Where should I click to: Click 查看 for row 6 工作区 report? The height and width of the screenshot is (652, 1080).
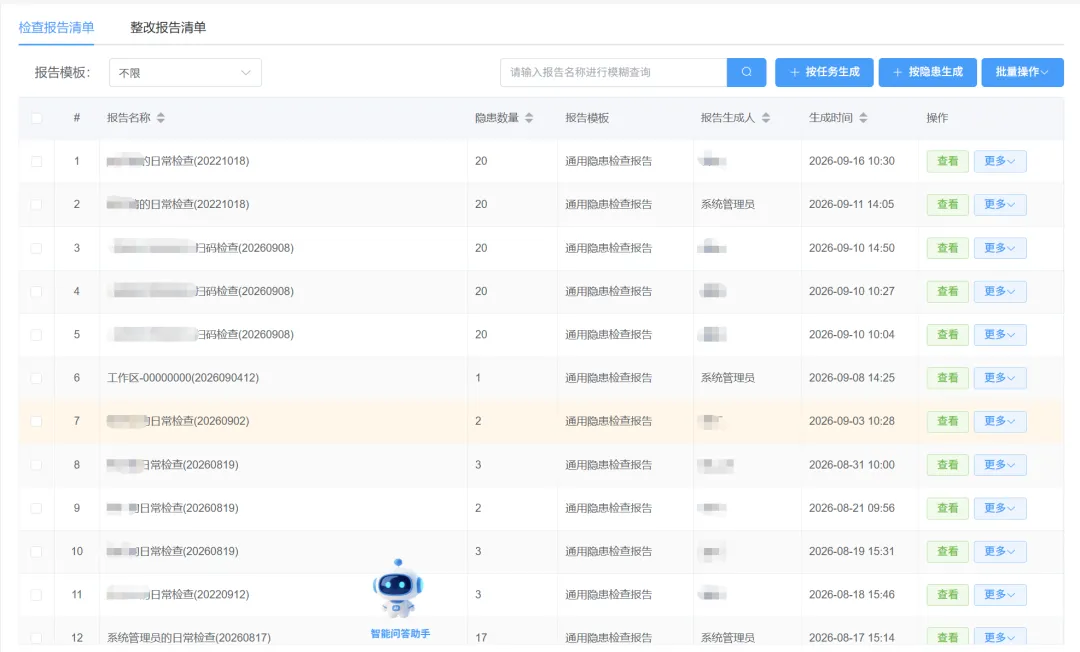(948, 378)
